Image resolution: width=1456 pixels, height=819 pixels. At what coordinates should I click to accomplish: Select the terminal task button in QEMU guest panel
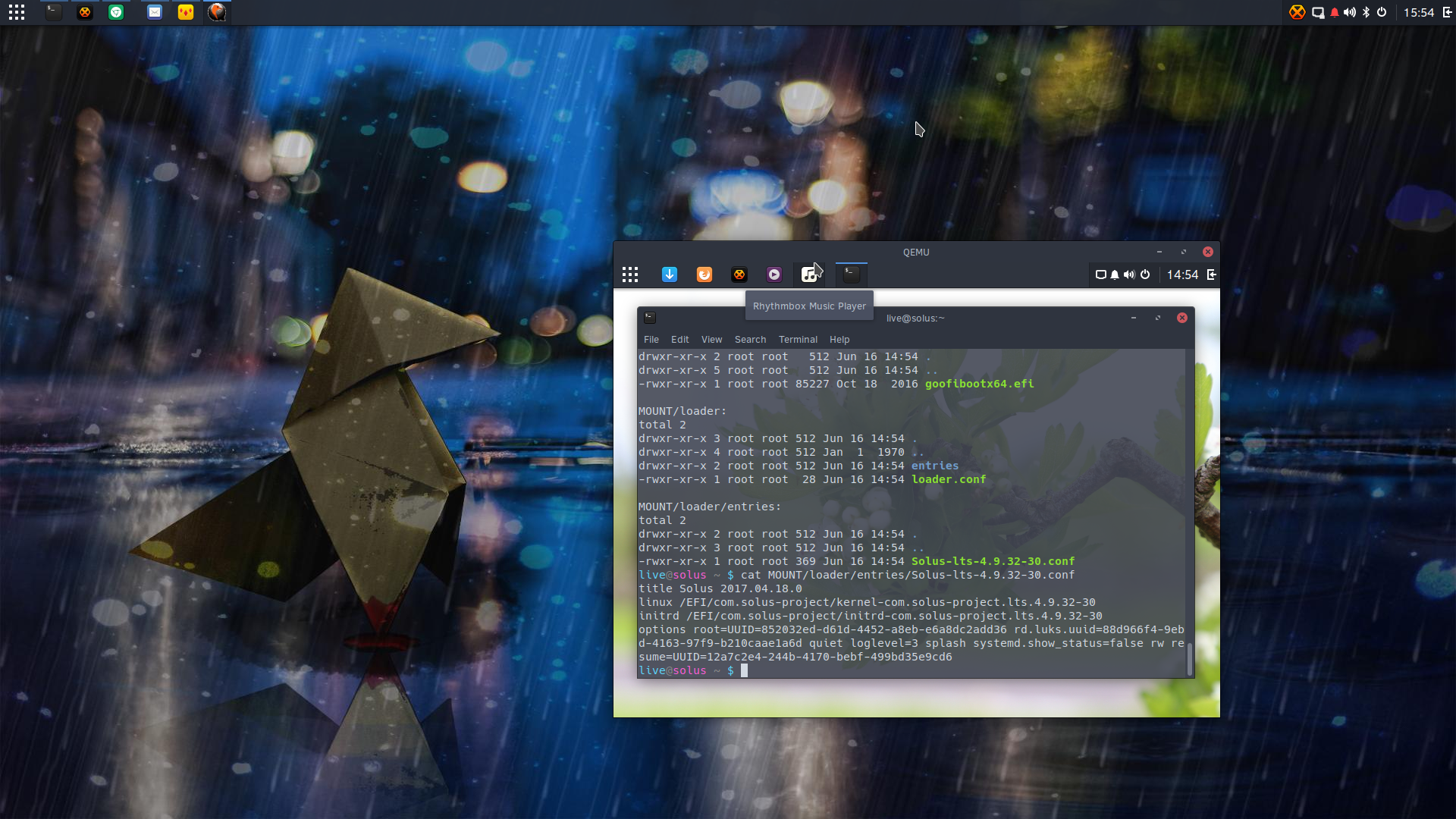point(851,275)
